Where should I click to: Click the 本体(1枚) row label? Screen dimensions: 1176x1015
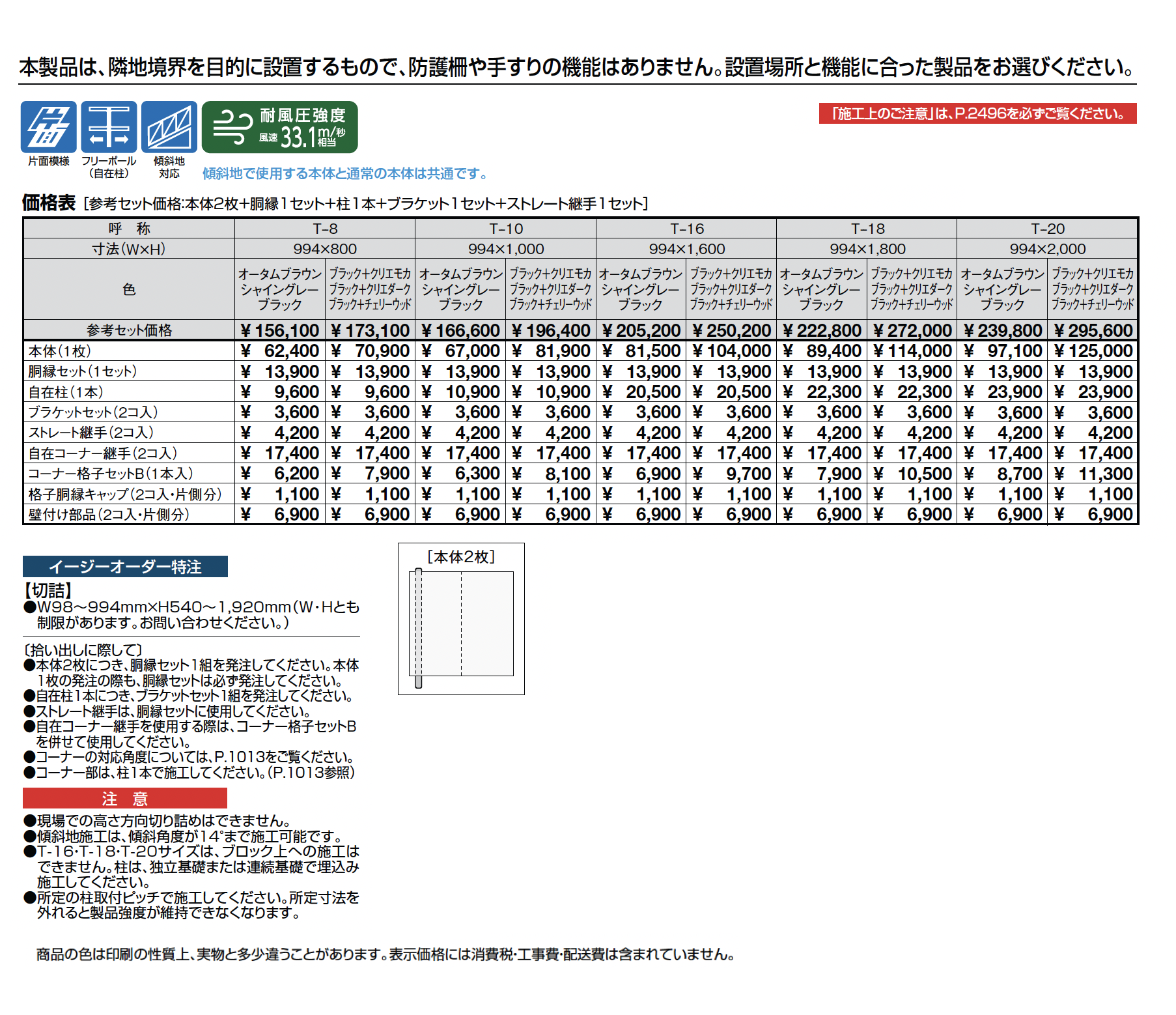click(60, 351)
